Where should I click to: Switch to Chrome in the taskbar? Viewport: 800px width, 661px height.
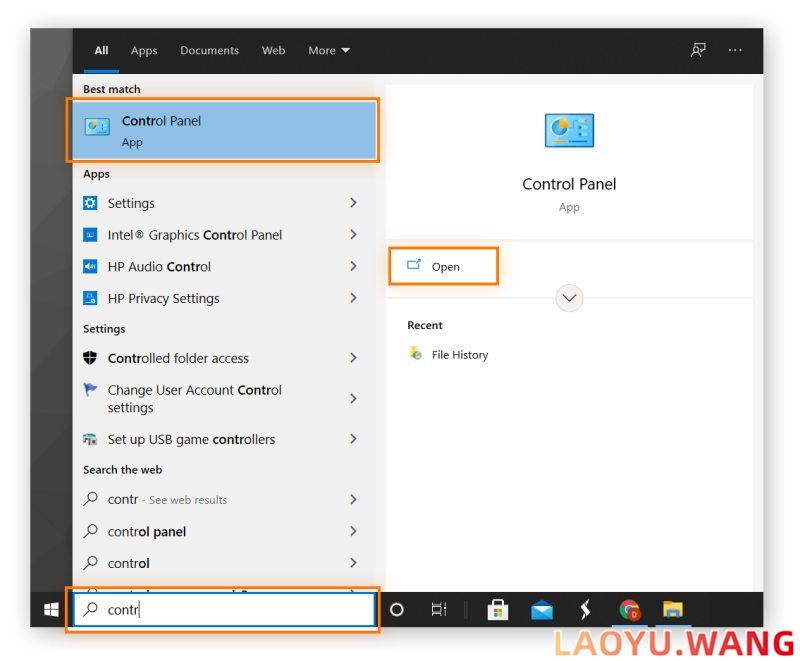[629, 609]
